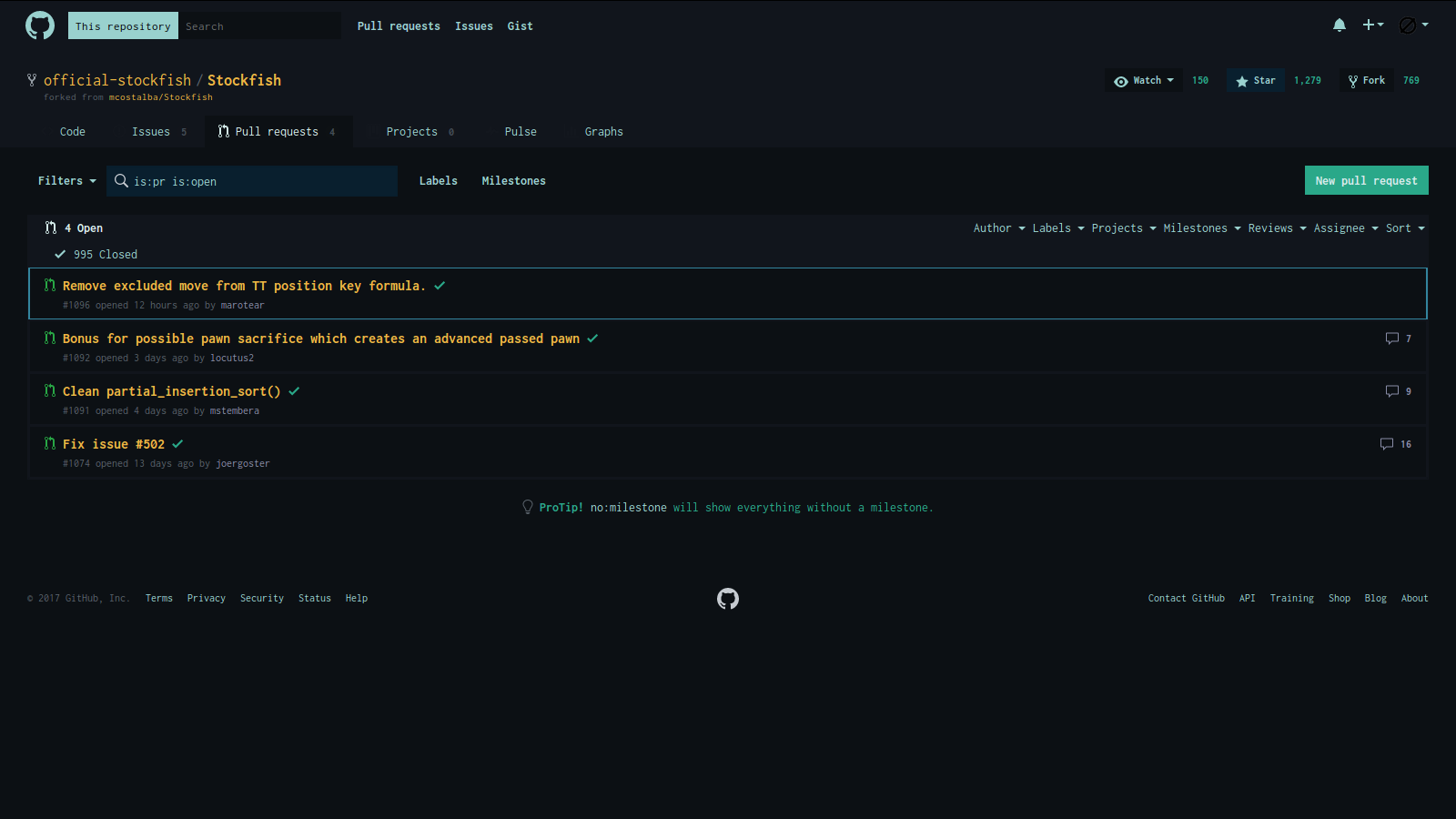Open the Graphs tab
This screenshot has width=1456, height=819.
pyautogui.click(x=604, y=132)
